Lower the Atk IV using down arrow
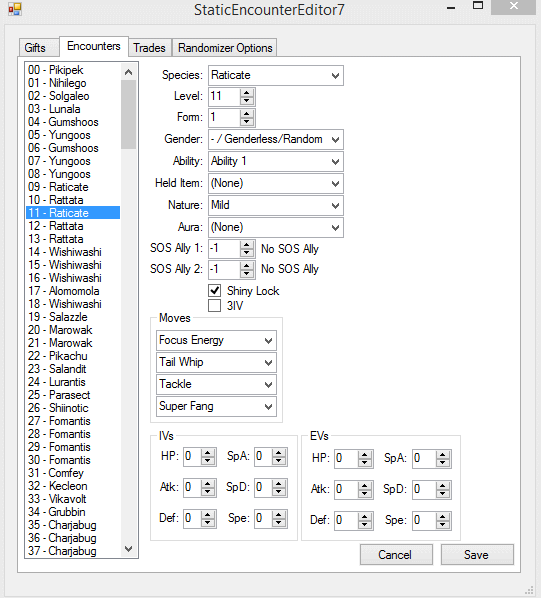The height and width of the screenshot is (598, 541). click(208, 492)
